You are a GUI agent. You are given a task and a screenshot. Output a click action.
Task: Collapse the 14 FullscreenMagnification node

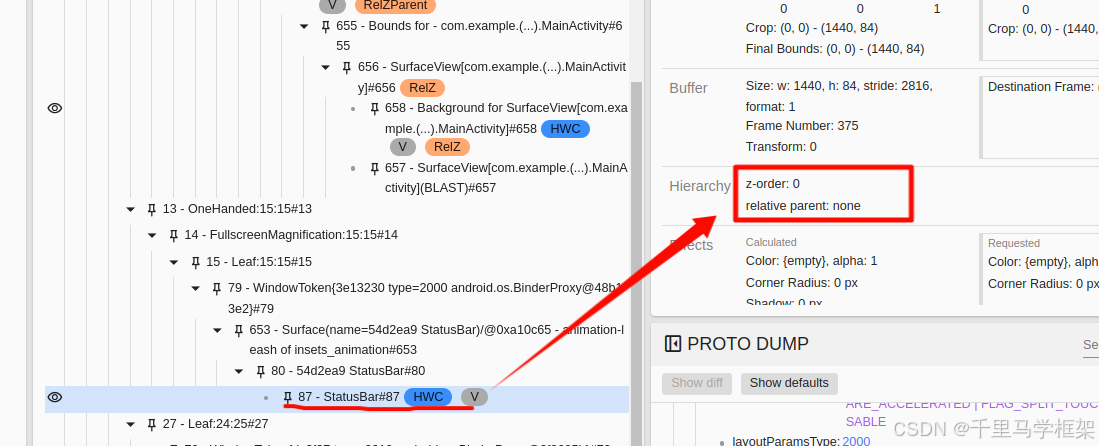point(152,235)
